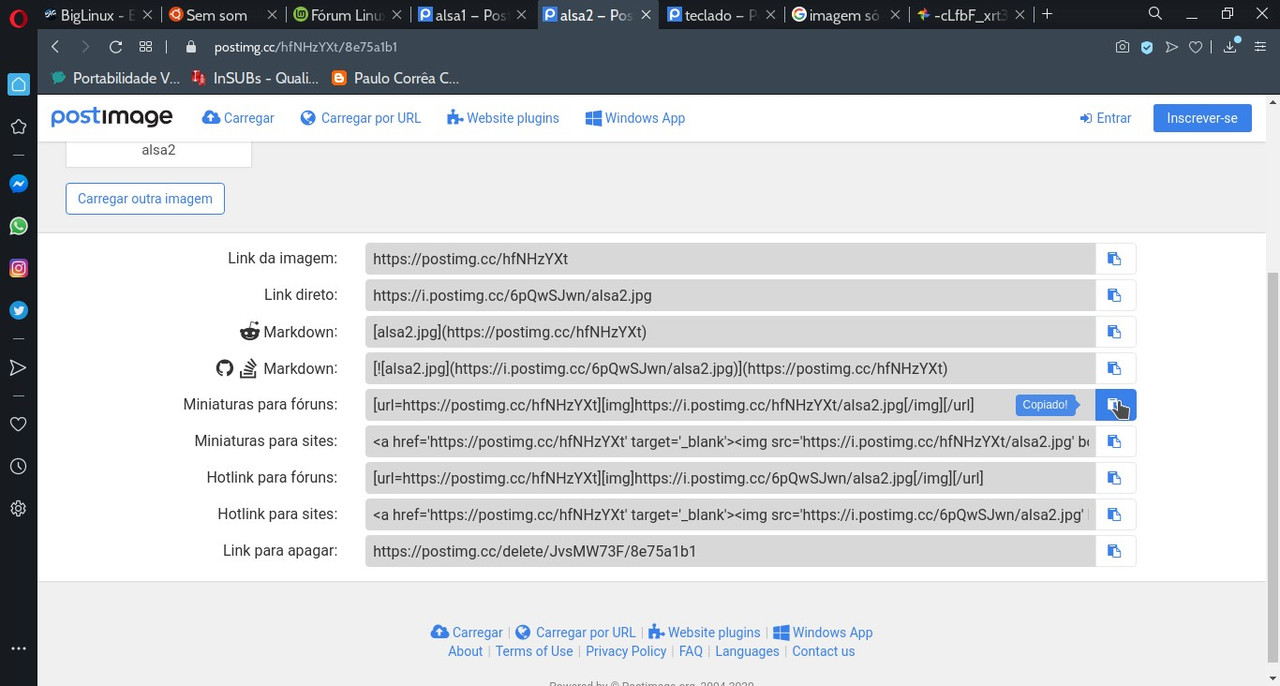Open the Languages footer link
This screenshot has height=686, width=1280.
747,651
